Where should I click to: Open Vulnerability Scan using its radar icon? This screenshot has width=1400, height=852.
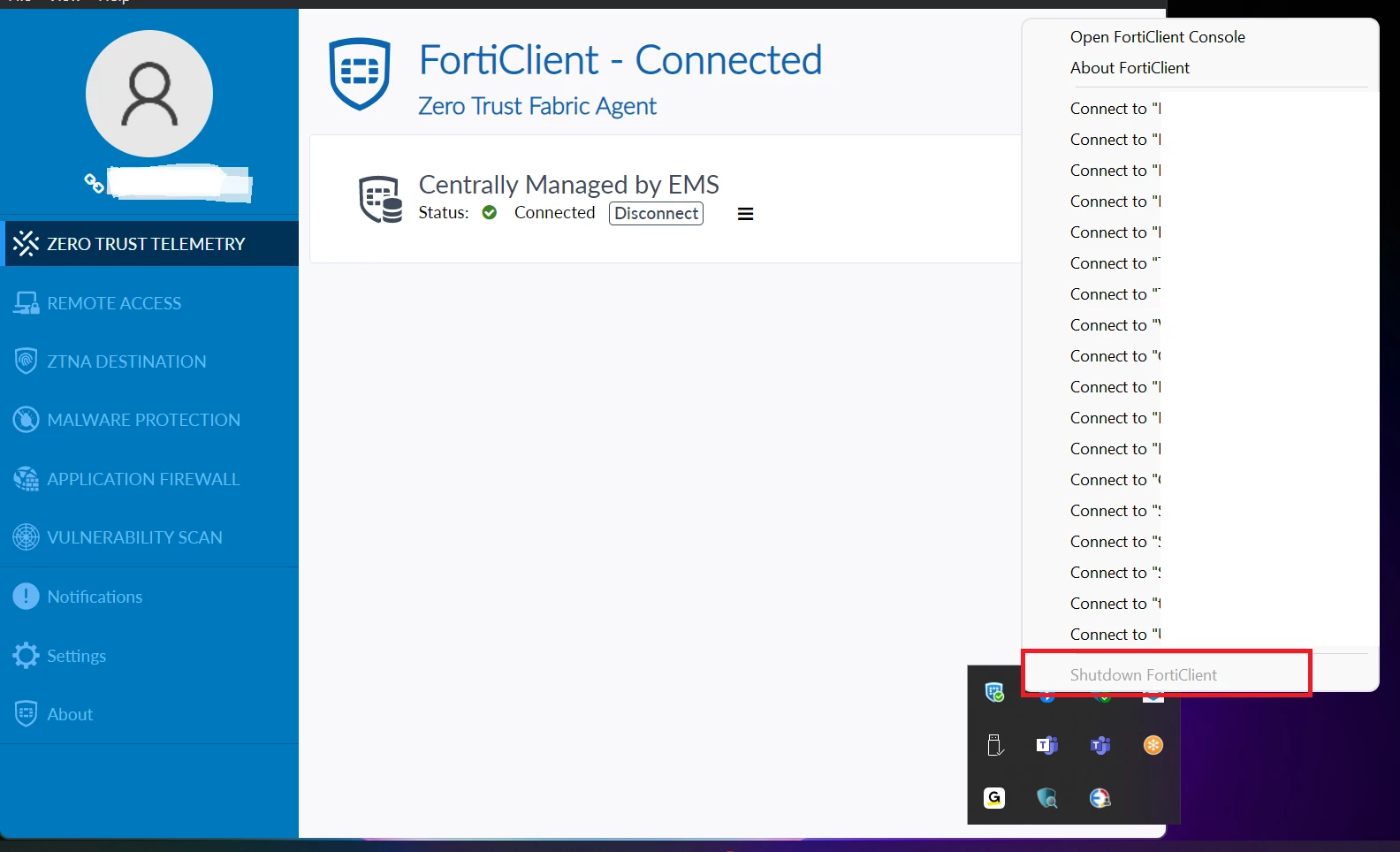(x=26, y=537)
